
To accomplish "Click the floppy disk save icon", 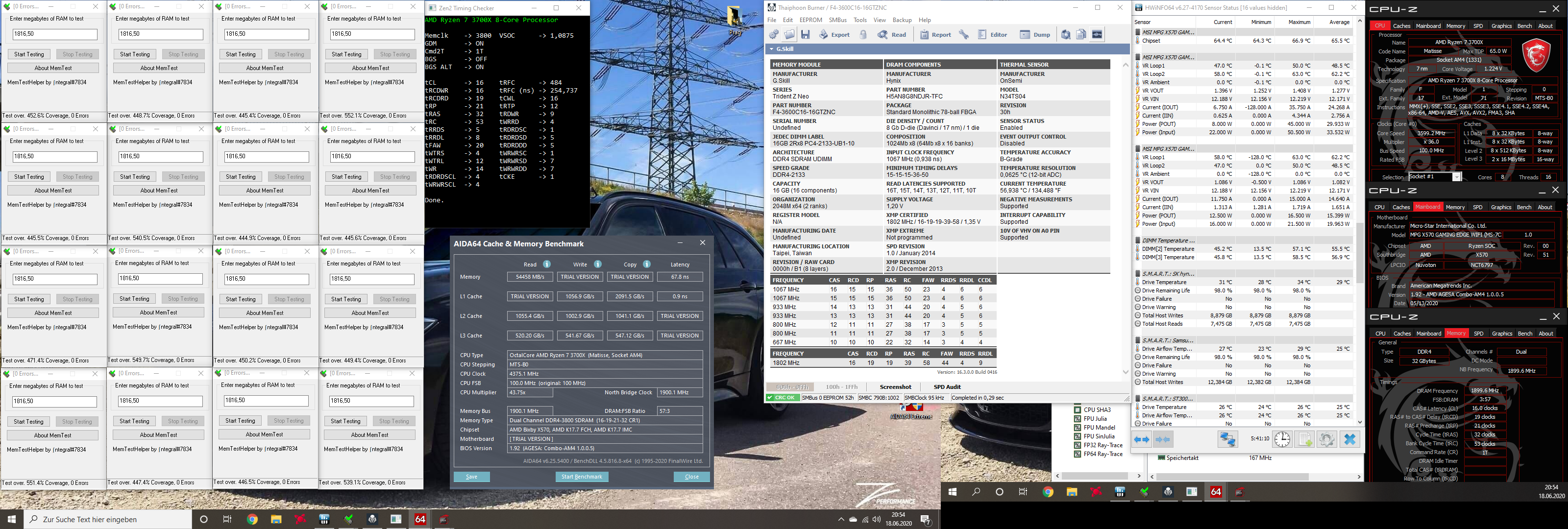I will click(805, 35).
